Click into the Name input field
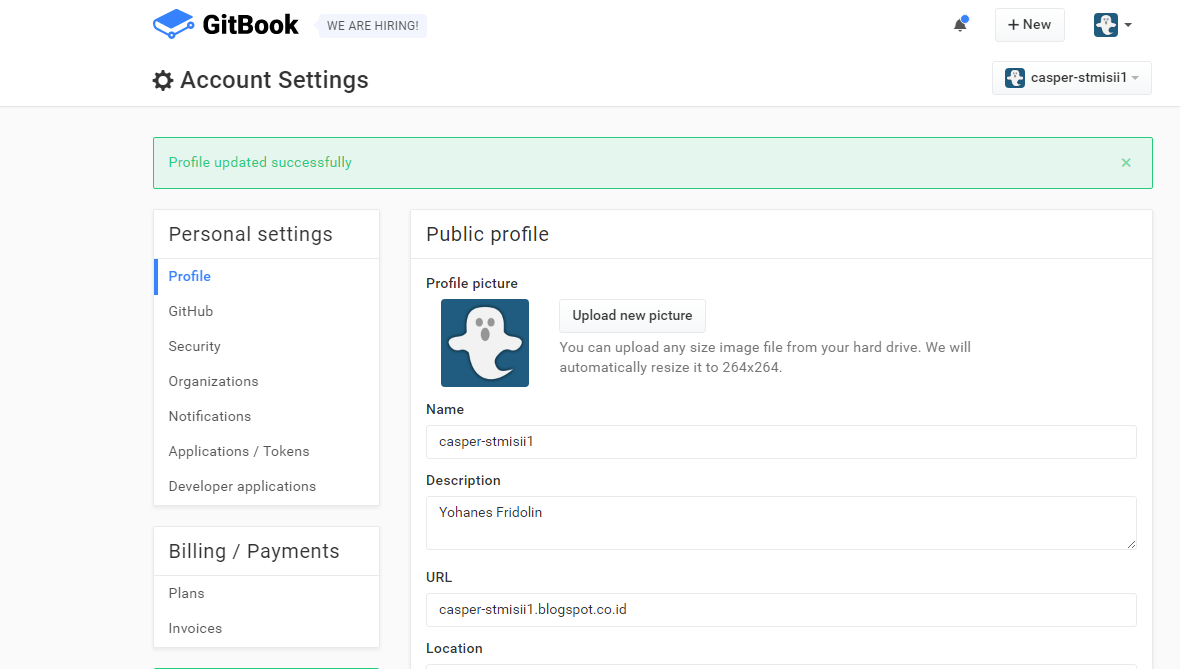Screen dimensions: 1180x669 coord(781,442)
